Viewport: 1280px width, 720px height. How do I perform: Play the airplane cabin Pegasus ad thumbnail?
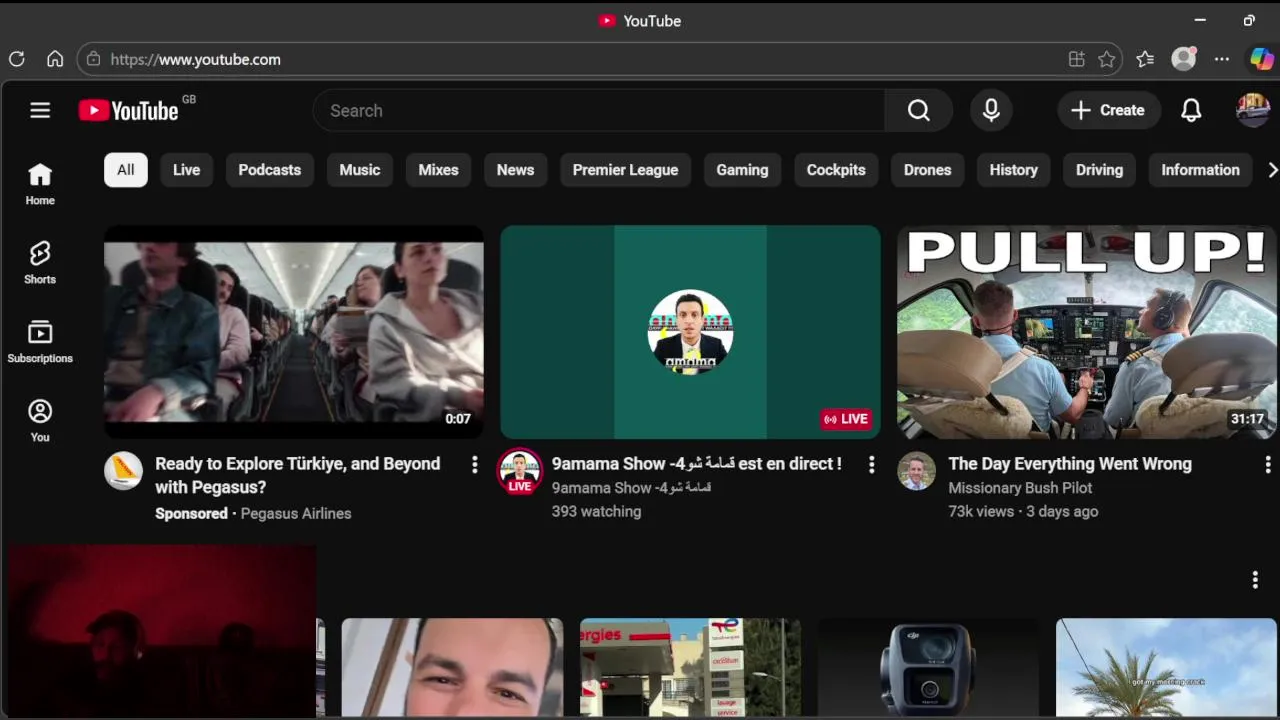point(294,332)
